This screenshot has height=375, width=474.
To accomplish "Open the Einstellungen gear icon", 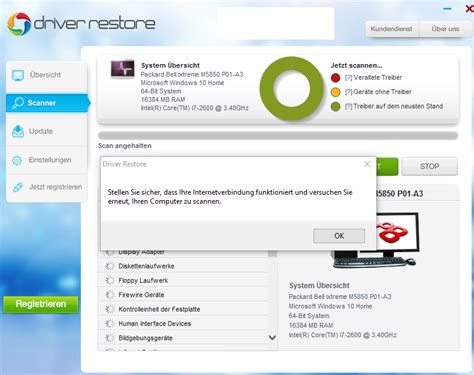I will pos(17,160).
